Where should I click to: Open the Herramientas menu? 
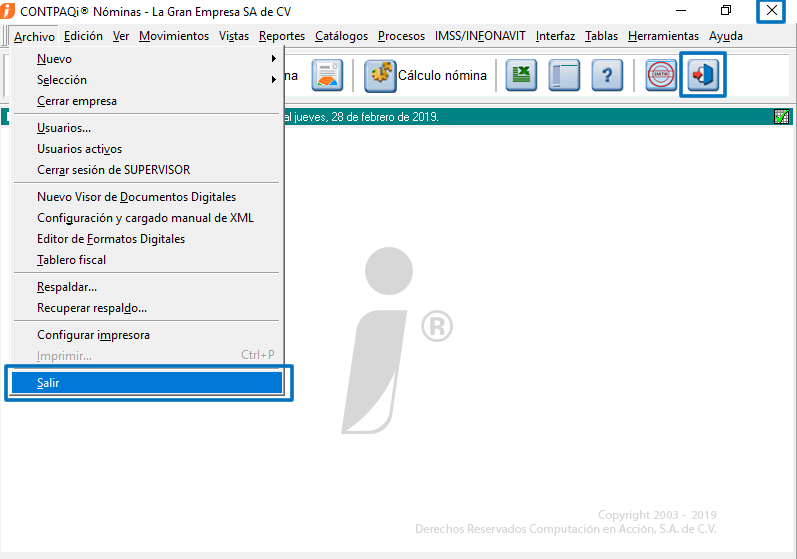pos(663,36)
